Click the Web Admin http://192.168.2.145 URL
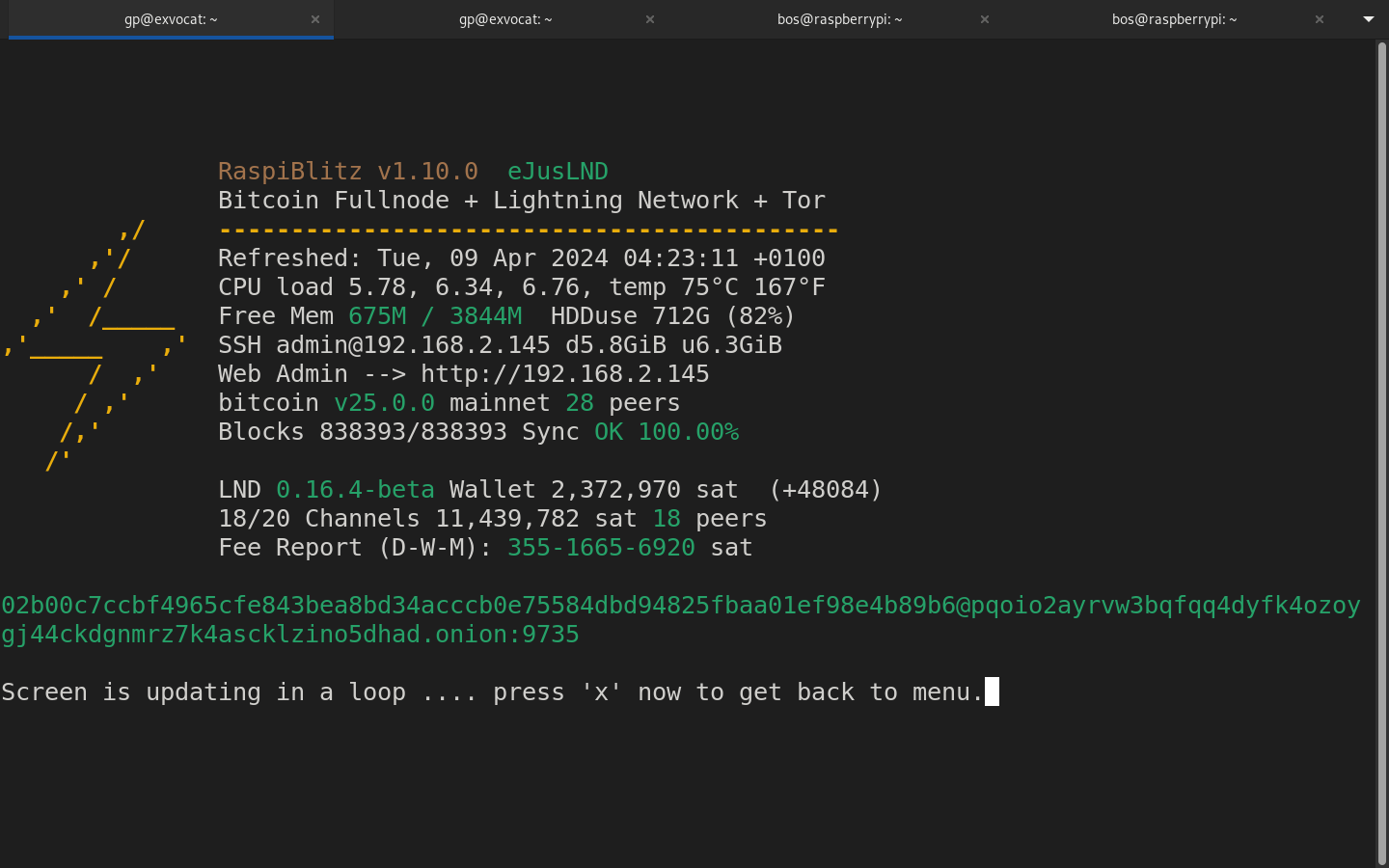Image resolution: width=1389 pixels, height=868 pixels. tap(564, 374)
